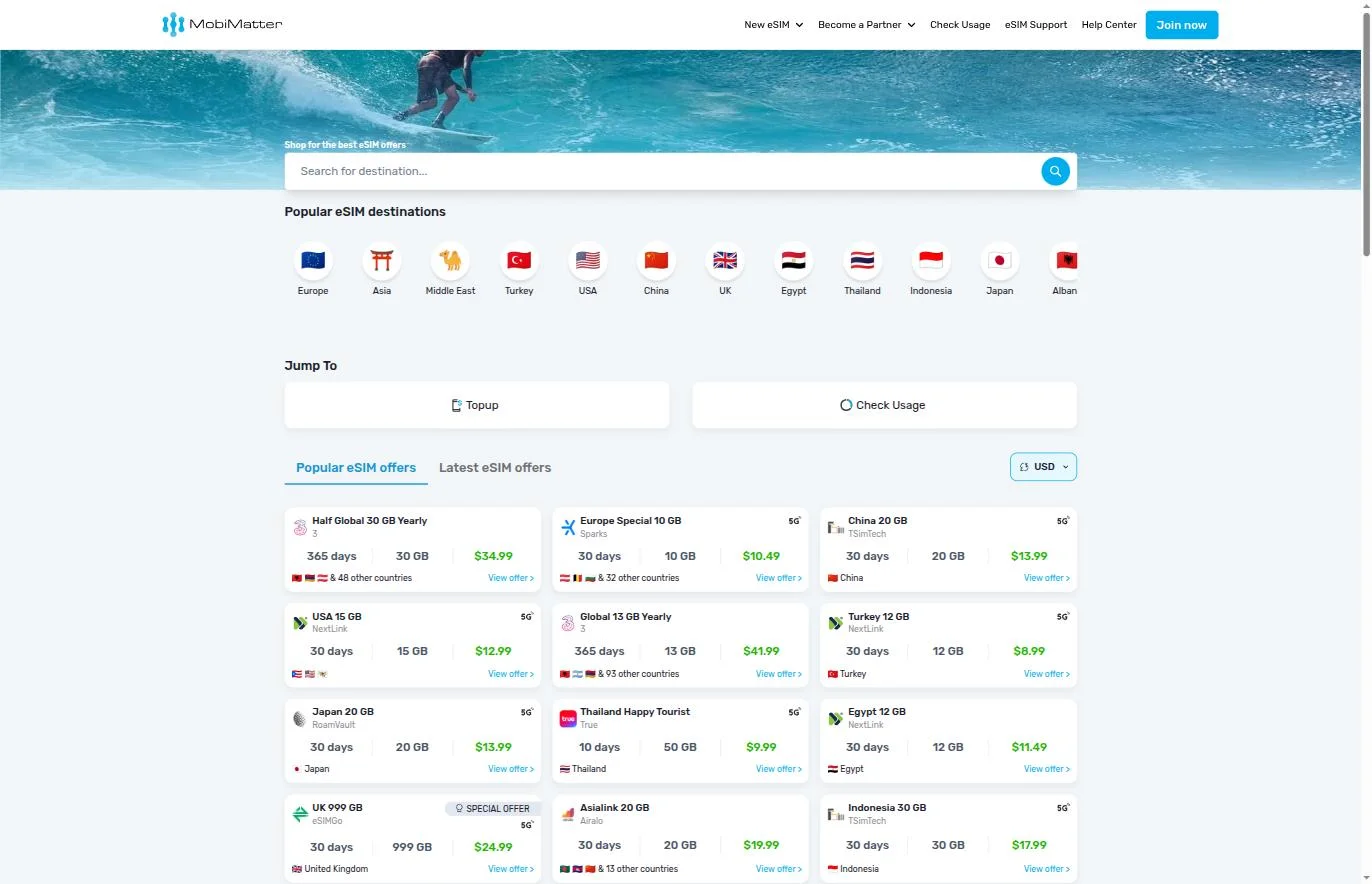Image resolution: width=1372 pixels, height=884 pixels.
Task: Click the Check Usage jump button
Action: (x=885, y=405)
